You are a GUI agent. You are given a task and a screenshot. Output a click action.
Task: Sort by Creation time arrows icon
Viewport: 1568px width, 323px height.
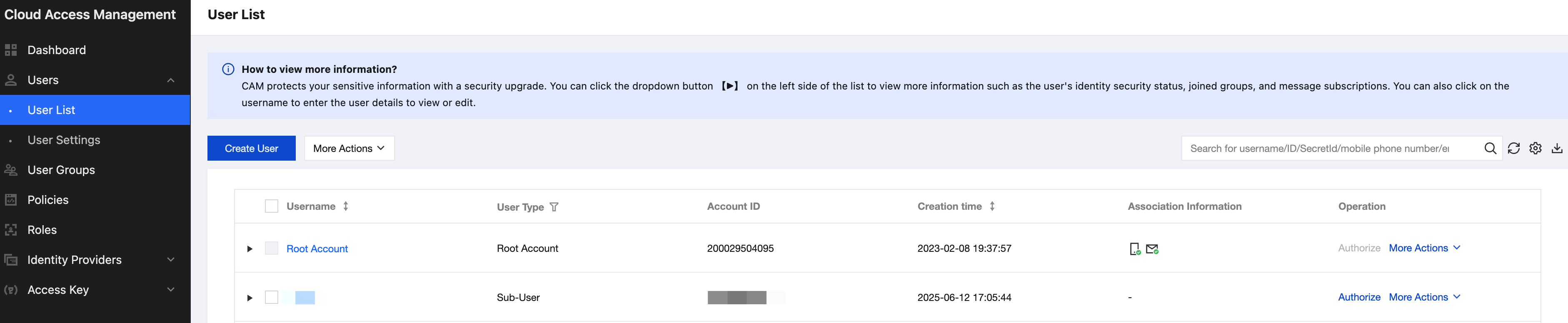coord(992,206)
